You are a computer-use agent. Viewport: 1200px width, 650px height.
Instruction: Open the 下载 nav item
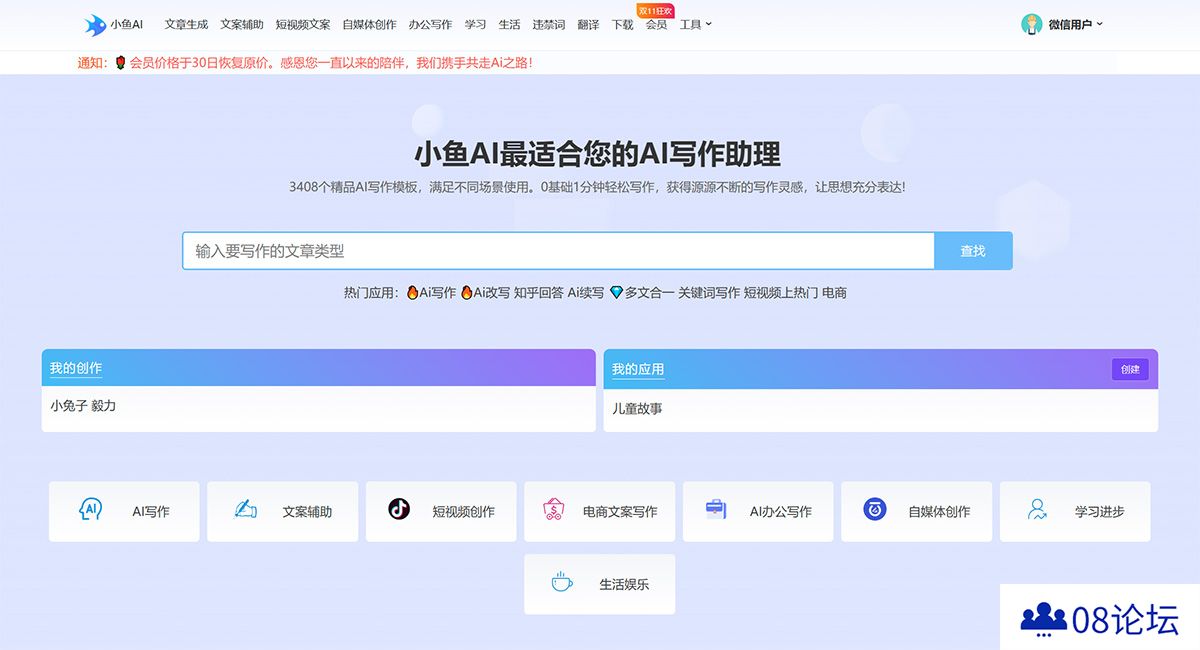(x=622, y=25)
